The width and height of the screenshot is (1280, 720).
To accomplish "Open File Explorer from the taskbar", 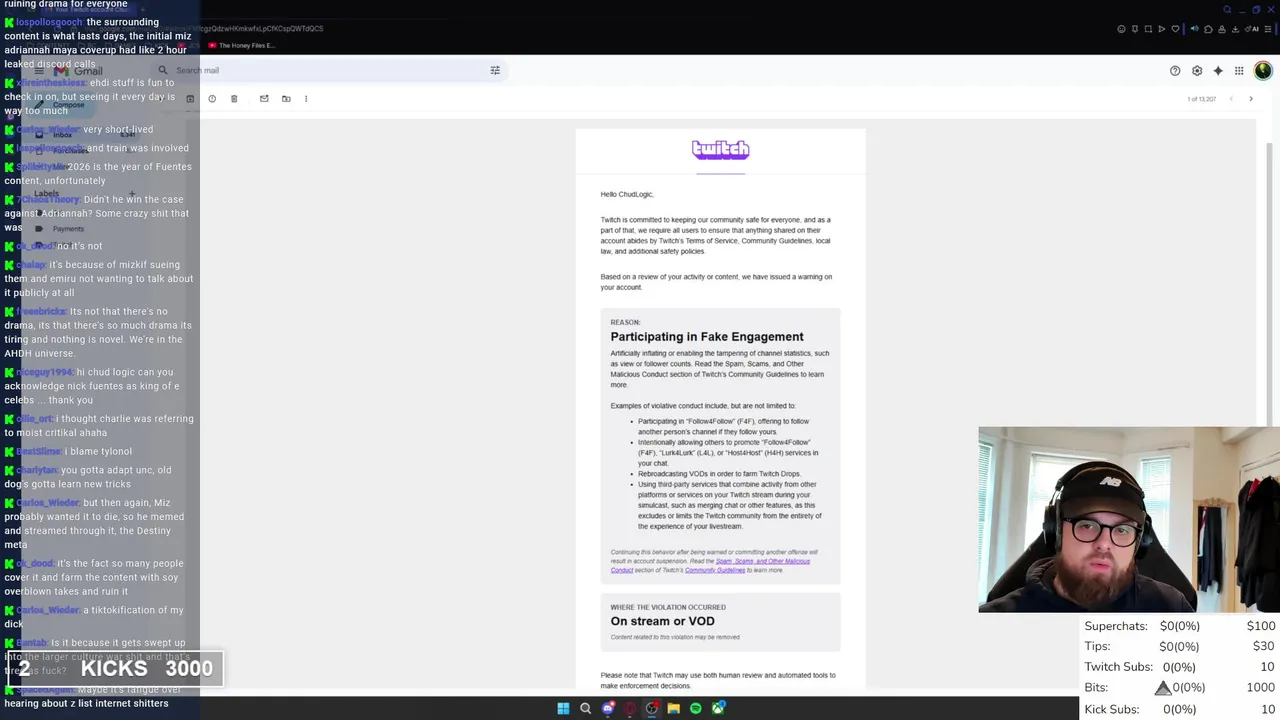I will (674, 708).
